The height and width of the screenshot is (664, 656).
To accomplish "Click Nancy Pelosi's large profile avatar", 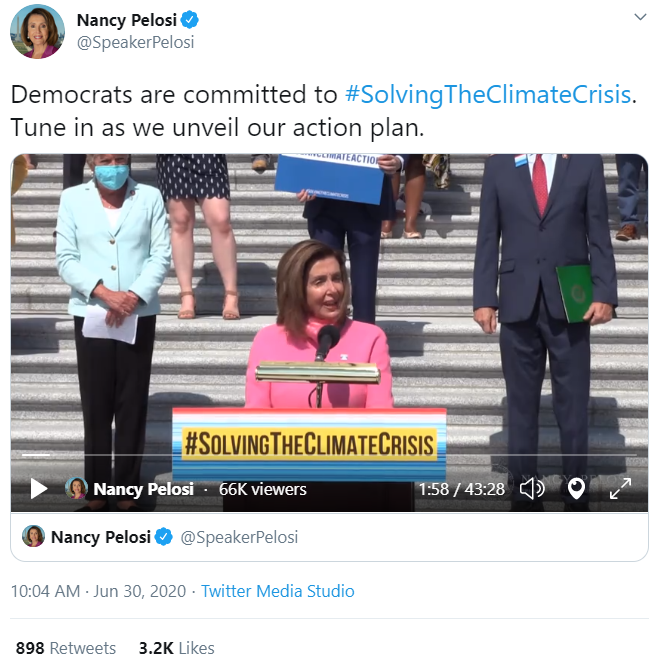I will click(x=37, y=31).
